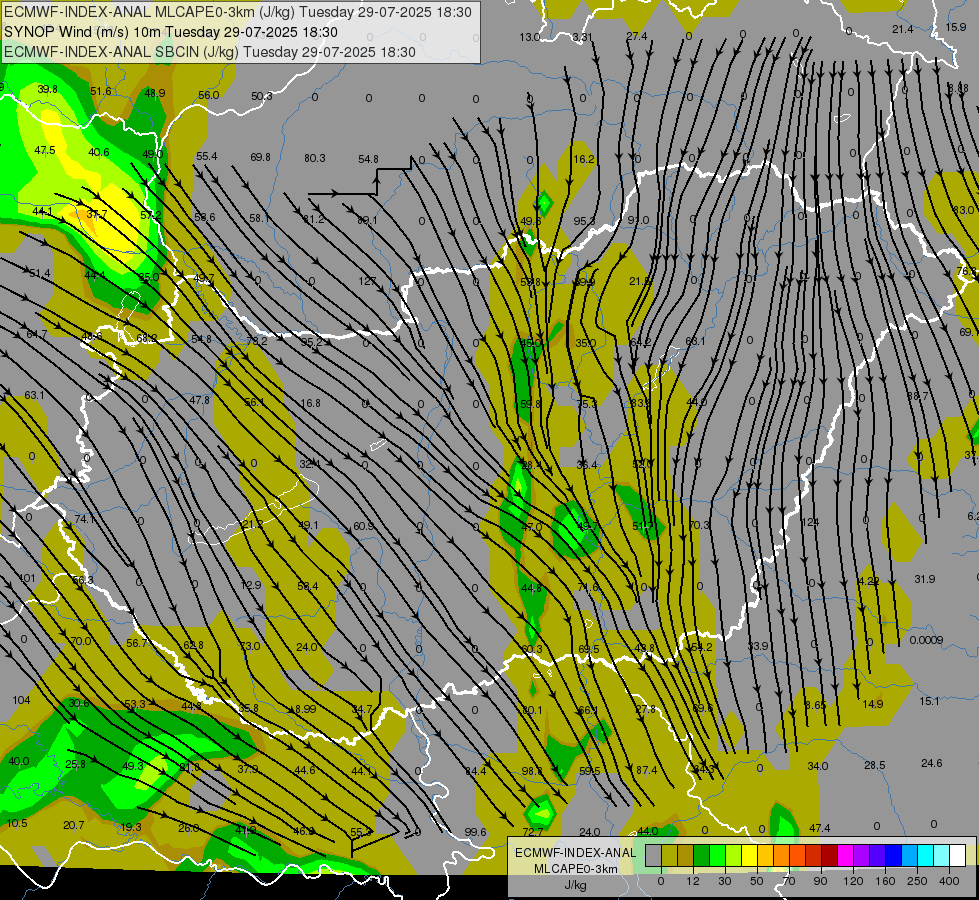Select the sky-blue swatch left of the 250 tick
The image size is (979, 900).
[910, 855]
